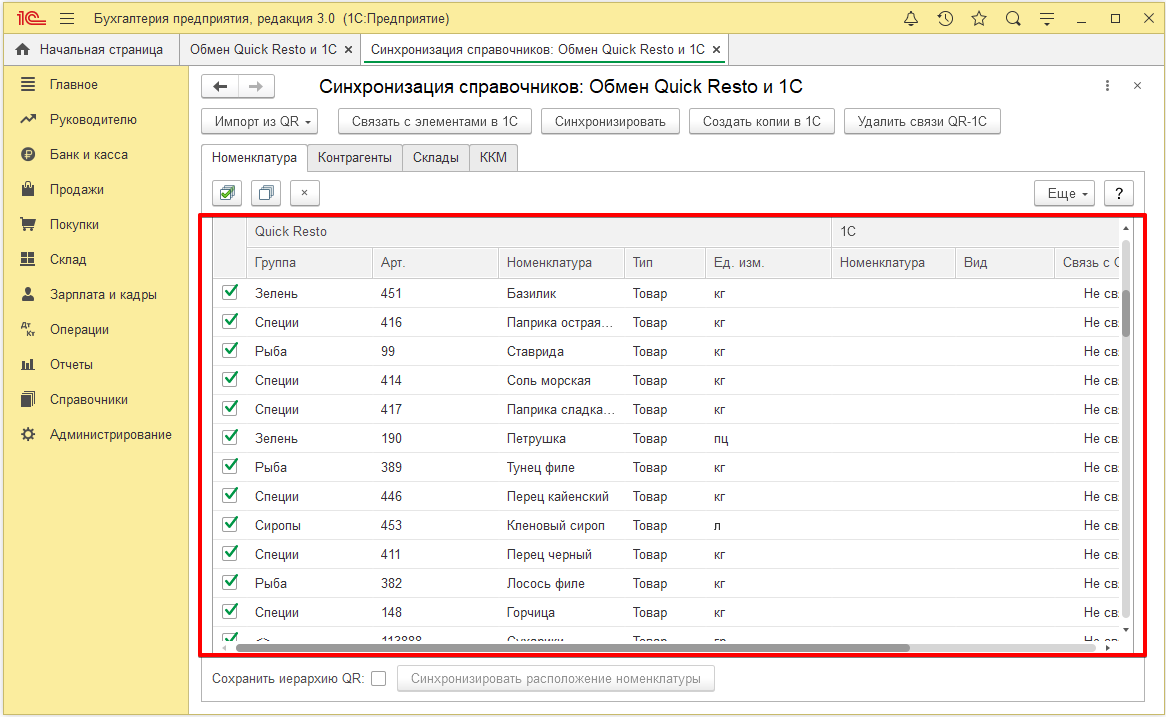Go back with the left arrow
Screen dimensions: 1166x717
(220, 86)
